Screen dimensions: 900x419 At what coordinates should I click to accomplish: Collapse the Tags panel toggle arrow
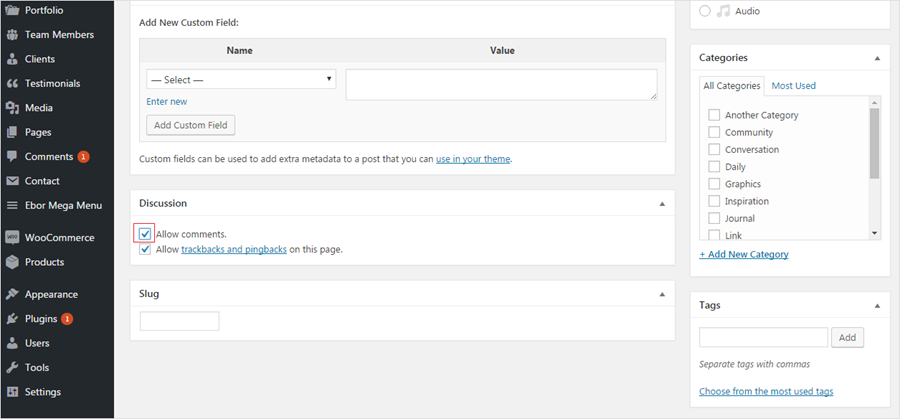tap(877, 306)
